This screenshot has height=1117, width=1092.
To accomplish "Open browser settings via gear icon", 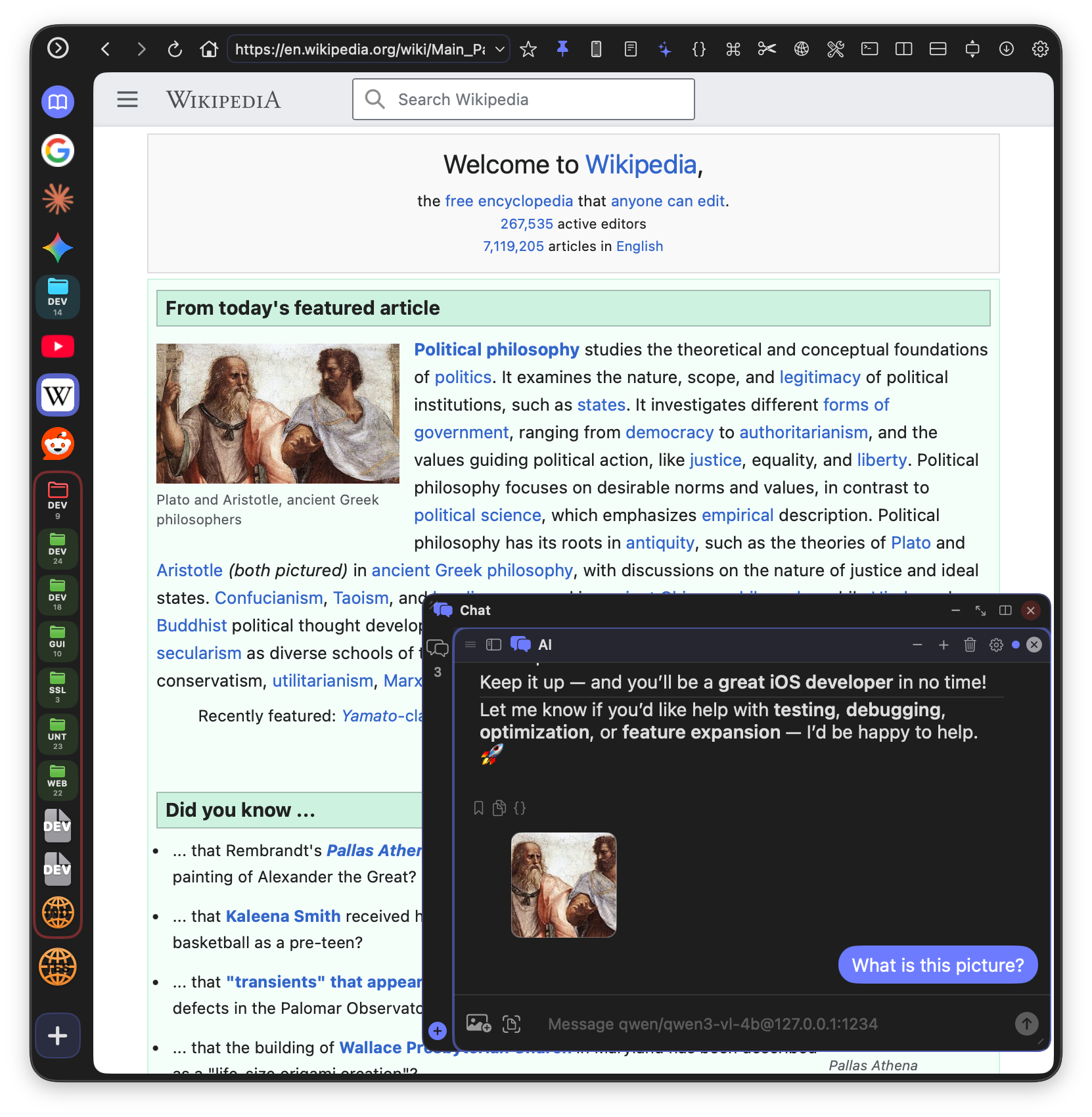I will [1041, 49].
